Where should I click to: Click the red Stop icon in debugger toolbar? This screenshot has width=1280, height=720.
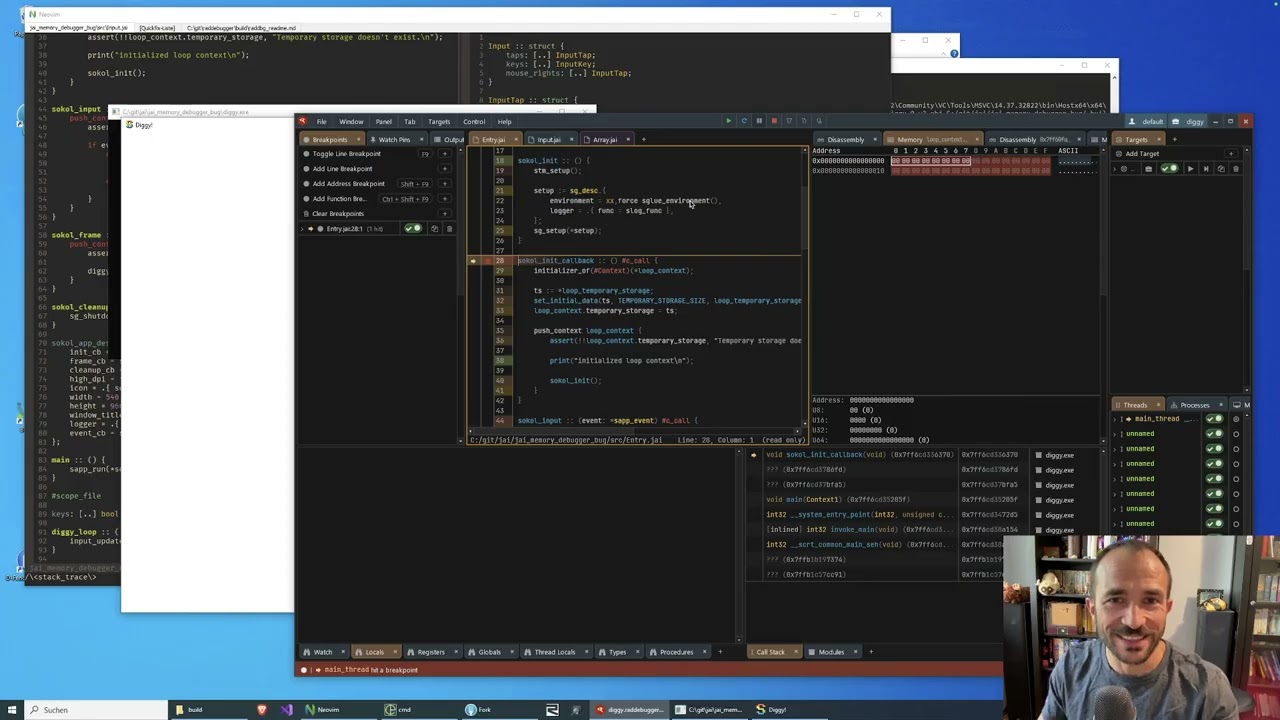774,121
